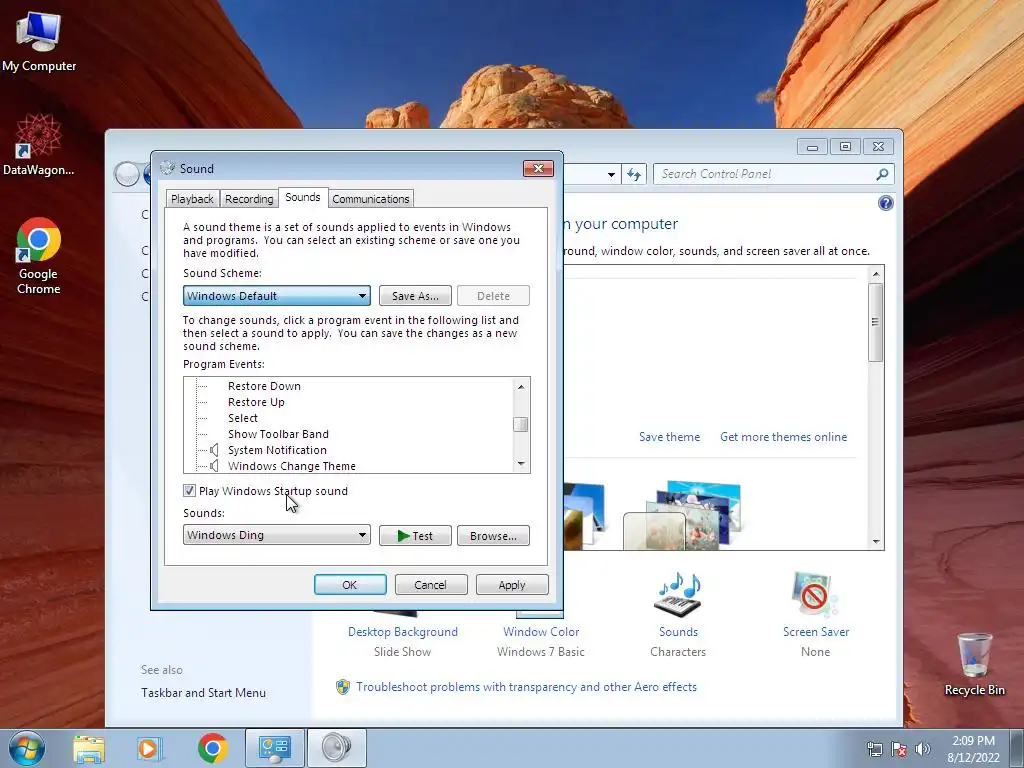
Task: Open Sounds piano keyboard icon in Personalization
Action: pyautogui.click(x=679, y=594)
